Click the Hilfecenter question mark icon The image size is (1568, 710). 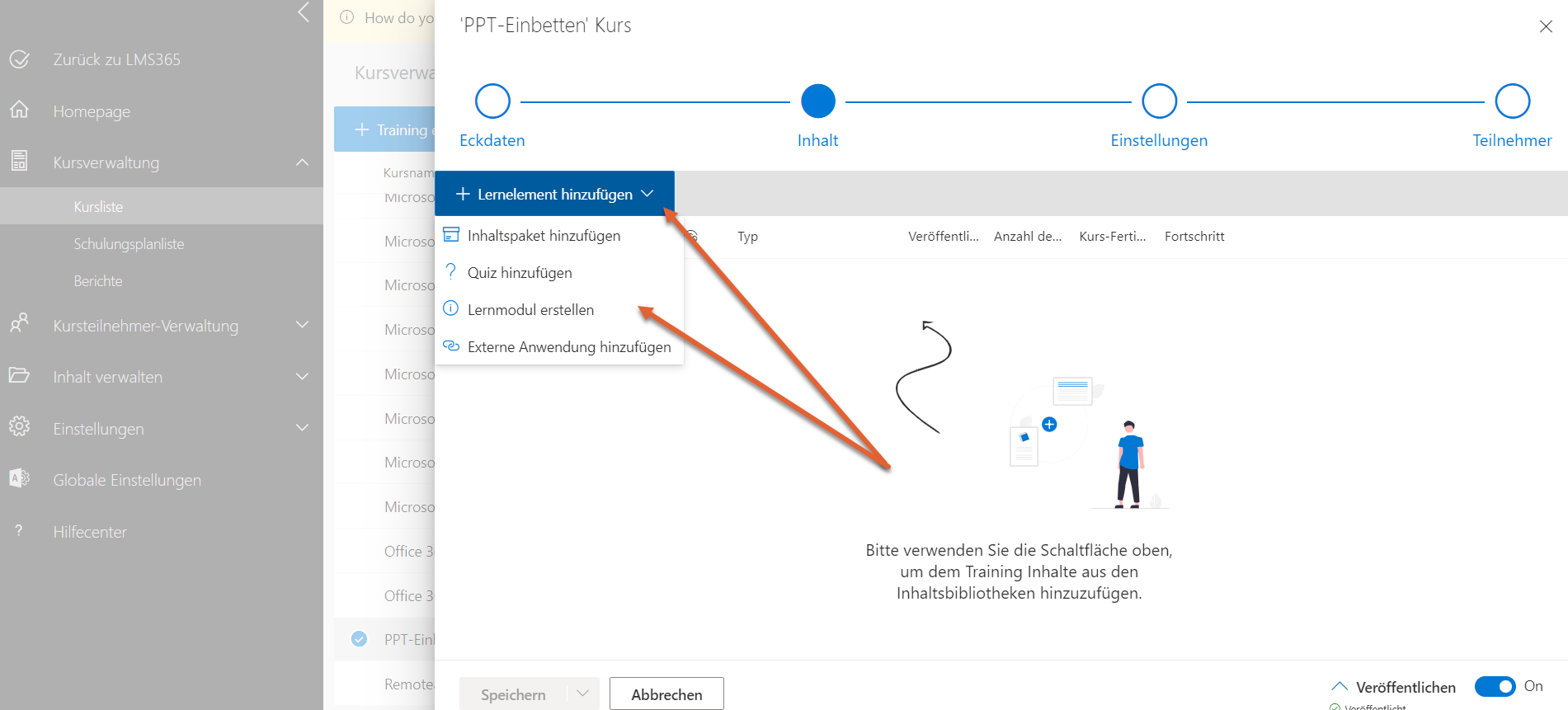(19, 531)
